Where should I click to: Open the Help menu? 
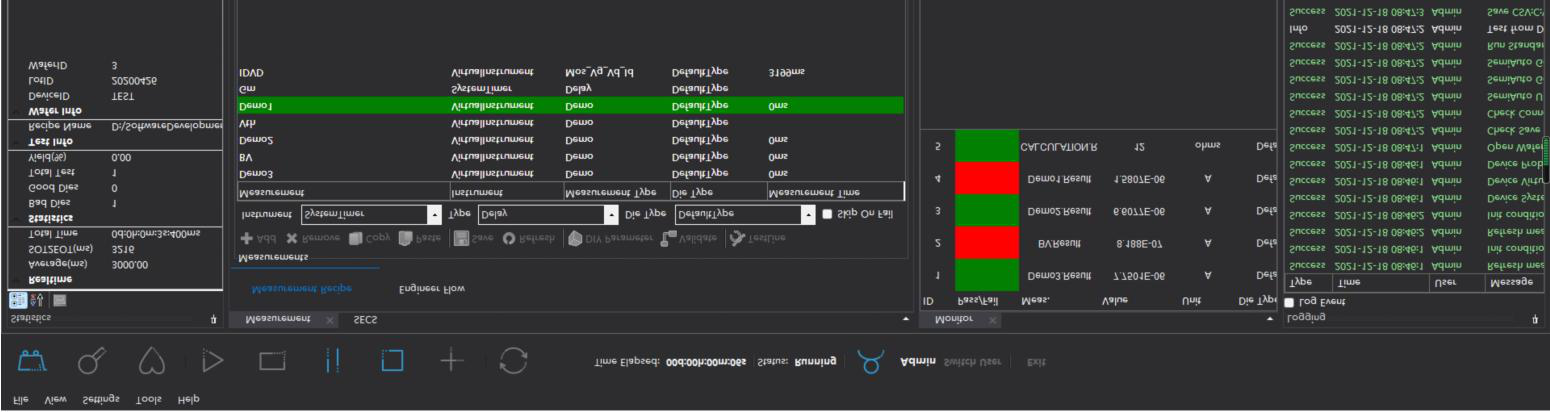pos(188,400)
